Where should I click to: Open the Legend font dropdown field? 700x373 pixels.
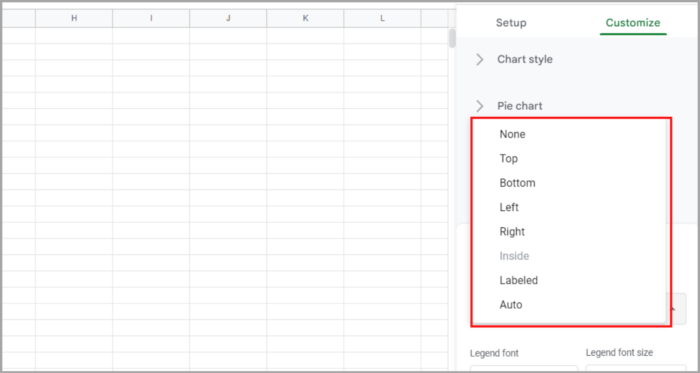pyautogui.click(x=524, y=369)
